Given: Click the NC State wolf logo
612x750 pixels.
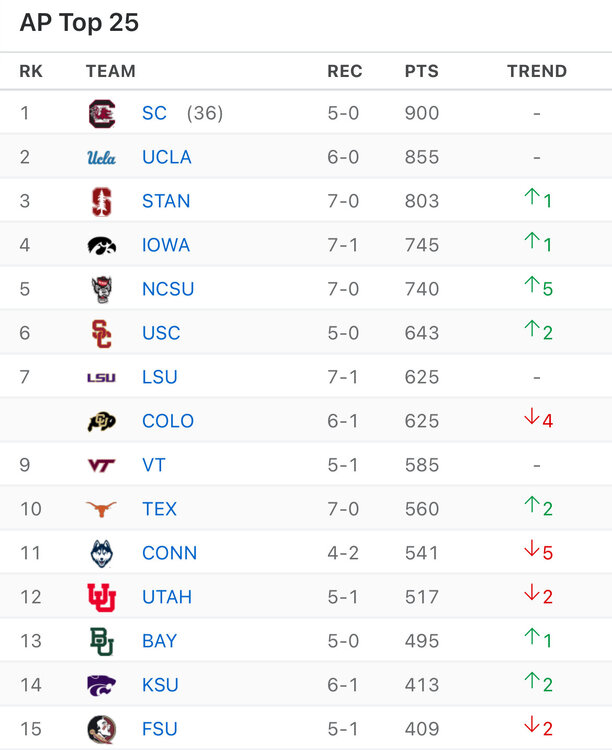Looking at the screenshot, I should click(x=101, y=289).
